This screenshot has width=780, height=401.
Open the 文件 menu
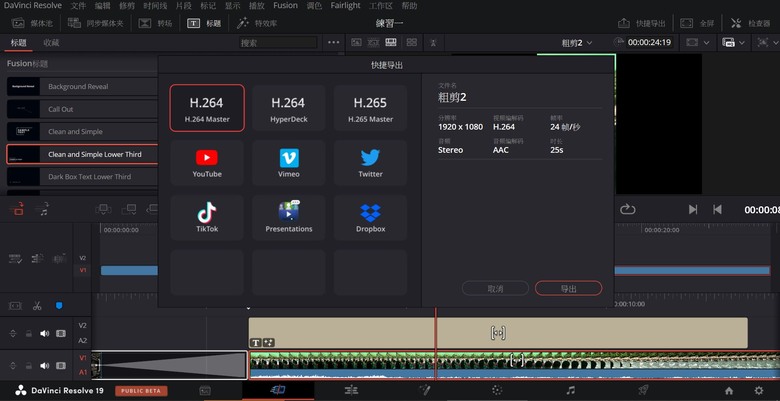click(x=78, y=6)
